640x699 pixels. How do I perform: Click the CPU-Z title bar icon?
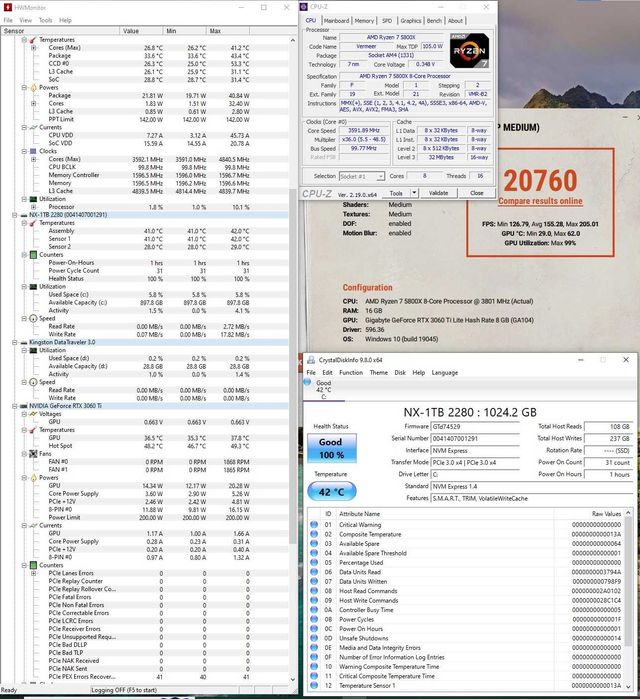tap(304, 7)
